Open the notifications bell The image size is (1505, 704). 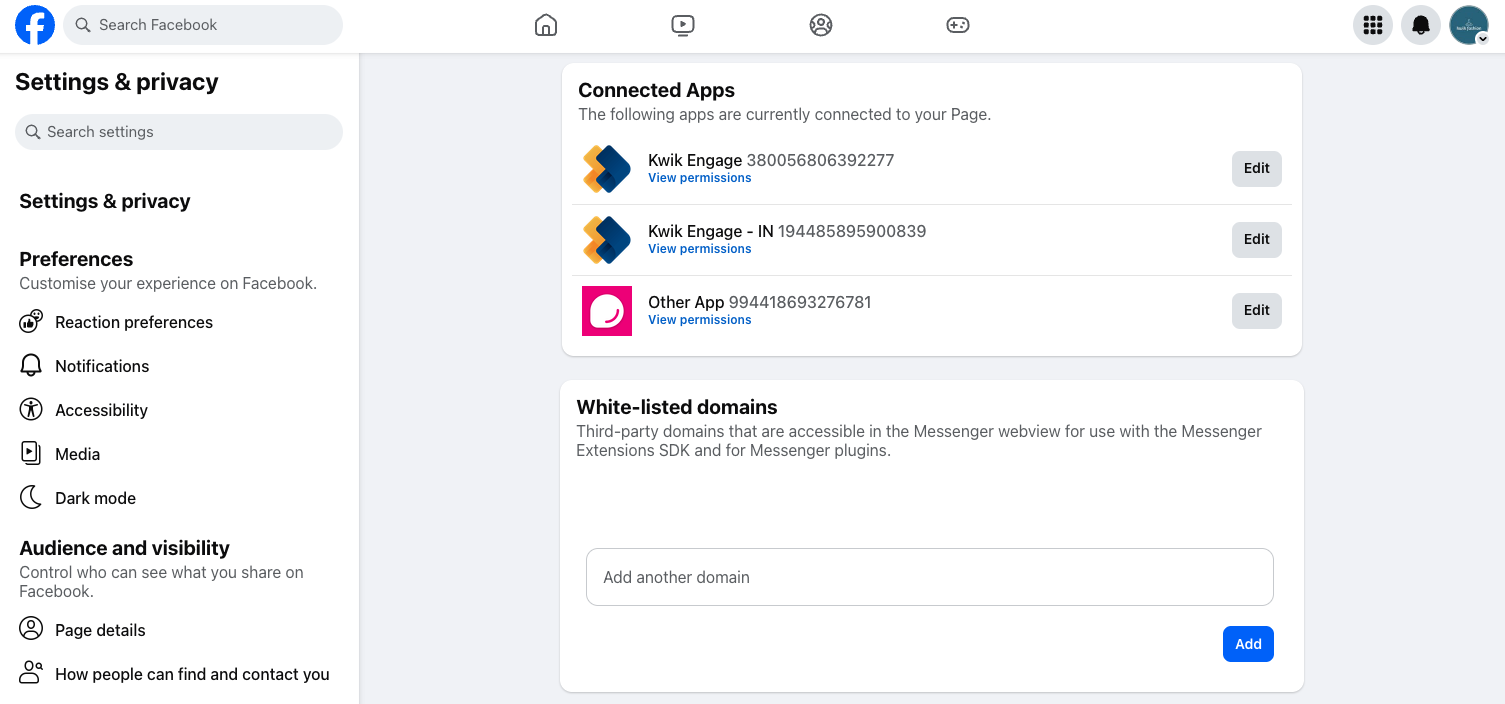click(x=1421, y=25)
